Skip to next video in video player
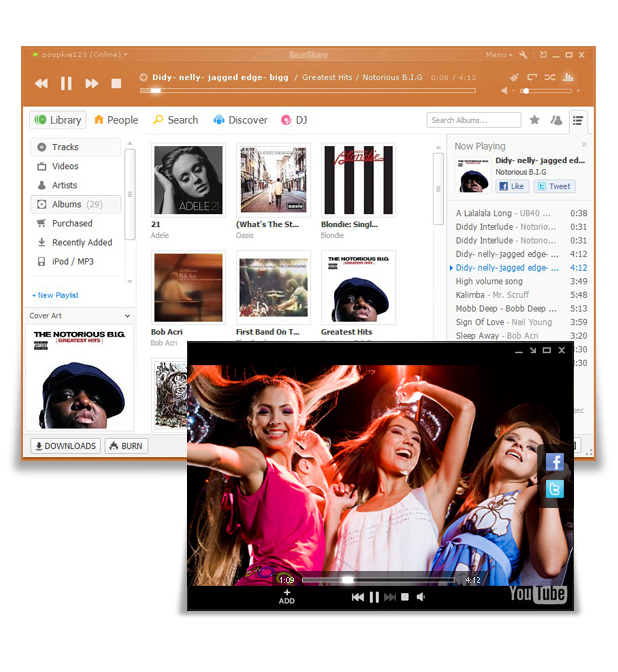The width and height of the screenshot is (618, 672). (x=390, y=597)
